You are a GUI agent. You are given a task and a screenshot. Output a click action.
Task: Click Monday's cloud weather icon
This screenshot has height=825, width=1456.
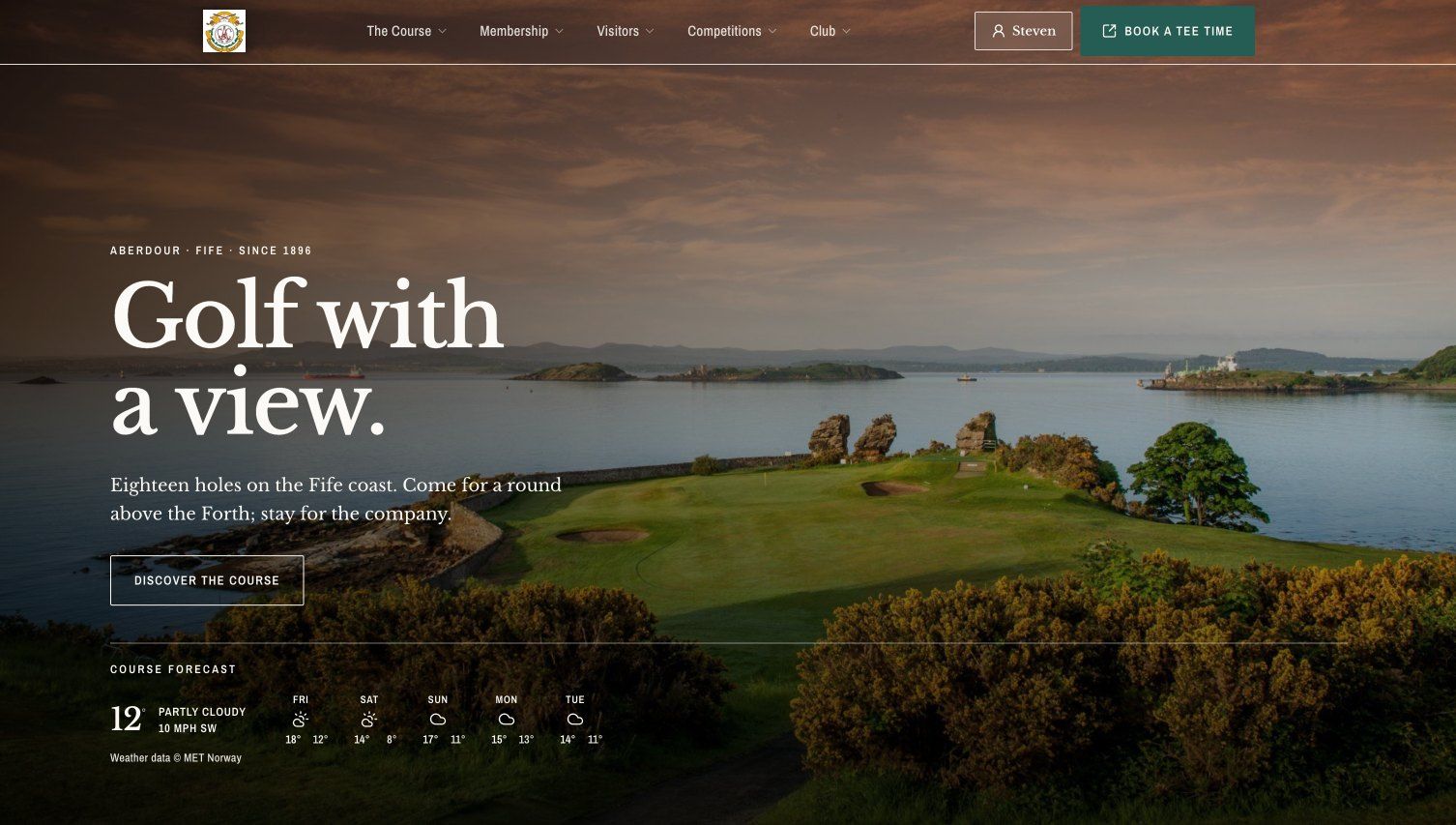[507, 720]
